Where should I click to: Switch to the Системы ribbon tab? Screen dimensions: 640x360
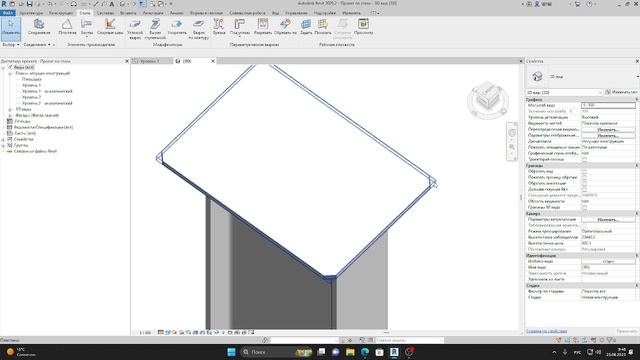[105, 13]
